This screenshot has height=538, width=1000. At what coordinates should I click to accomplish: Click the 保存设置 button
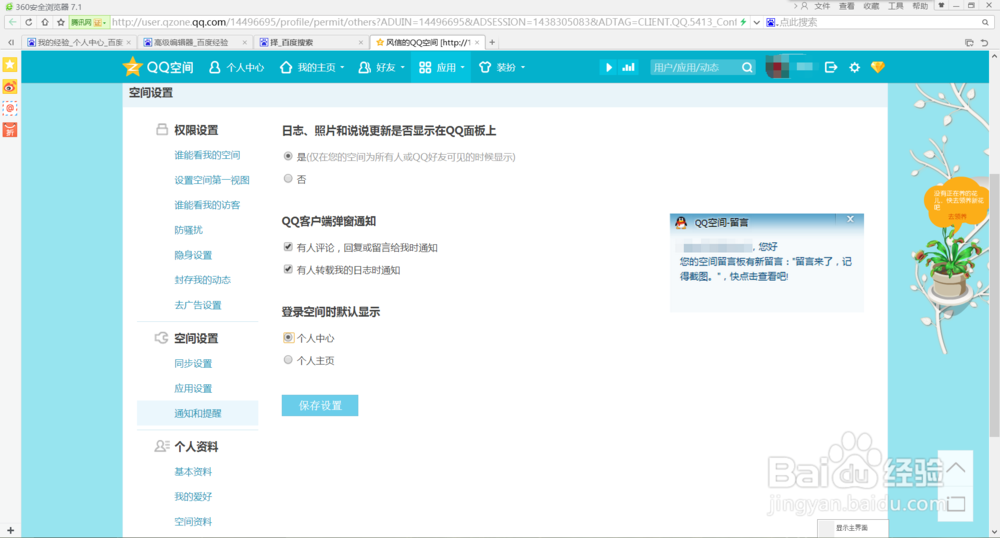click(320, 405)
